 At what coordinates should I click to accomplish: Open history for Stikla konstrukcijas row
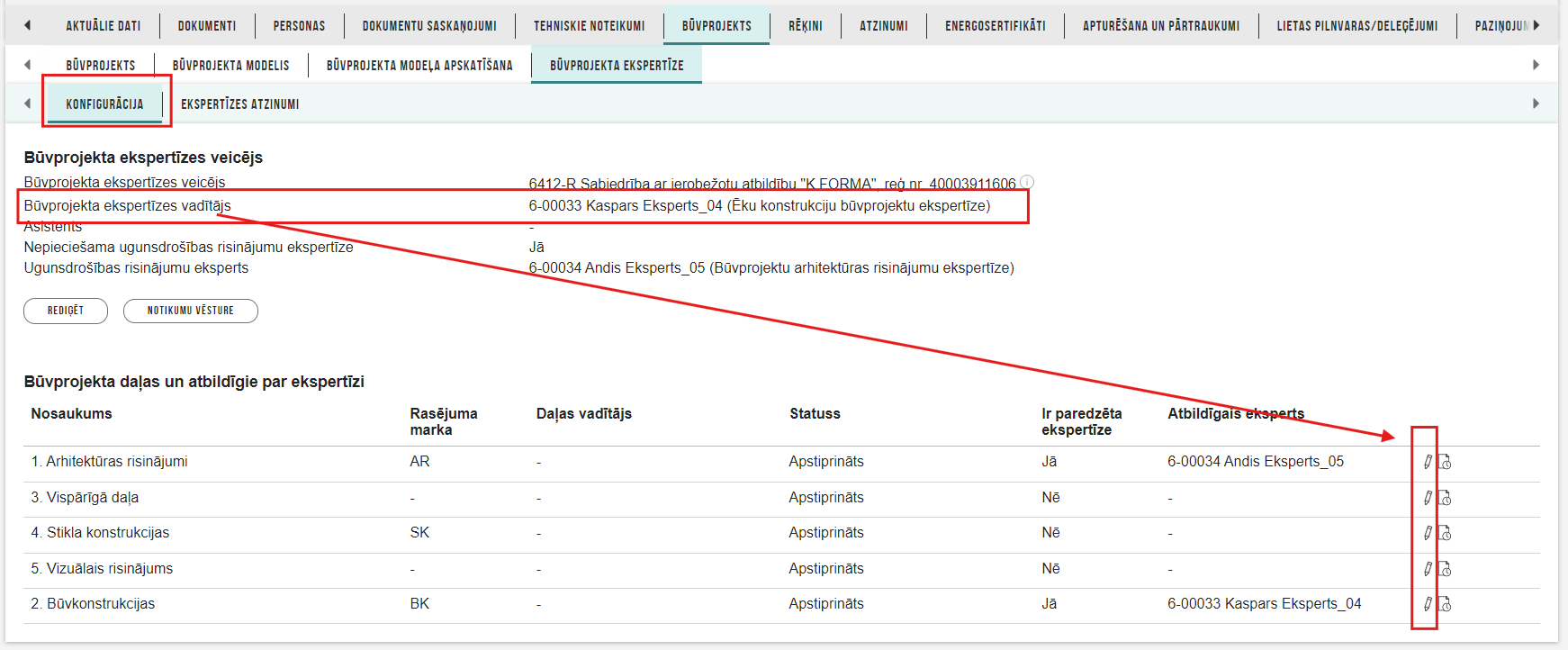coord(1445,533)
